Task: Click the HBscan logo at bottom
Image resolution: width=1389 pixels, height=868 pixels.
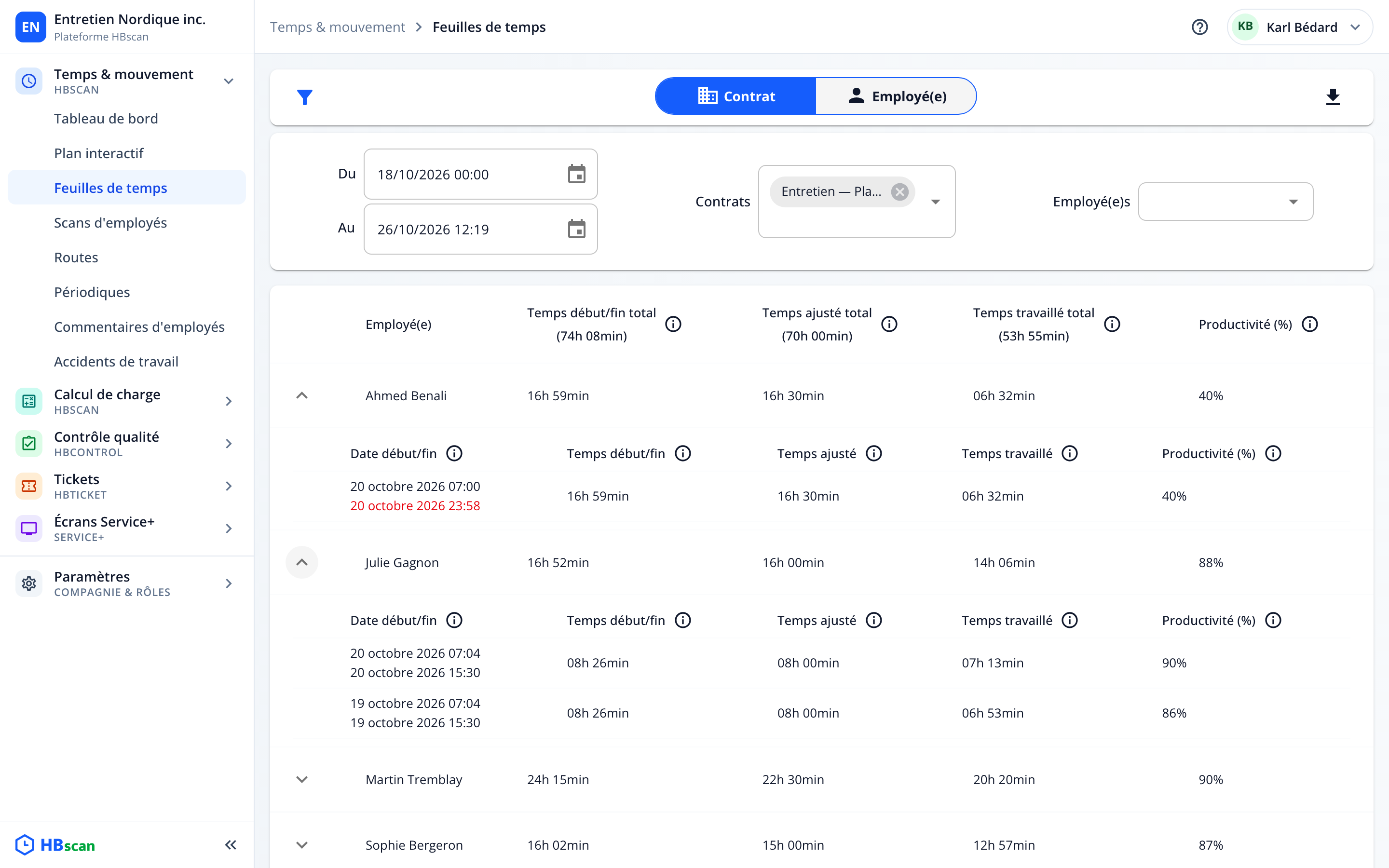Action: pyautogui.click(x=55, y=844)
